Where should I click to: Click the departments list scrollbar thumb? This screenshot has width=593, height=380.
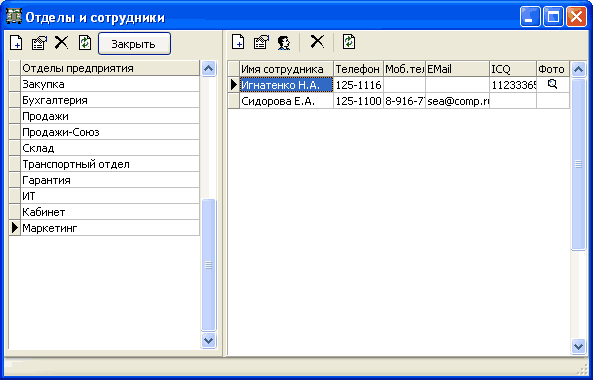click(x=208, y=265)
